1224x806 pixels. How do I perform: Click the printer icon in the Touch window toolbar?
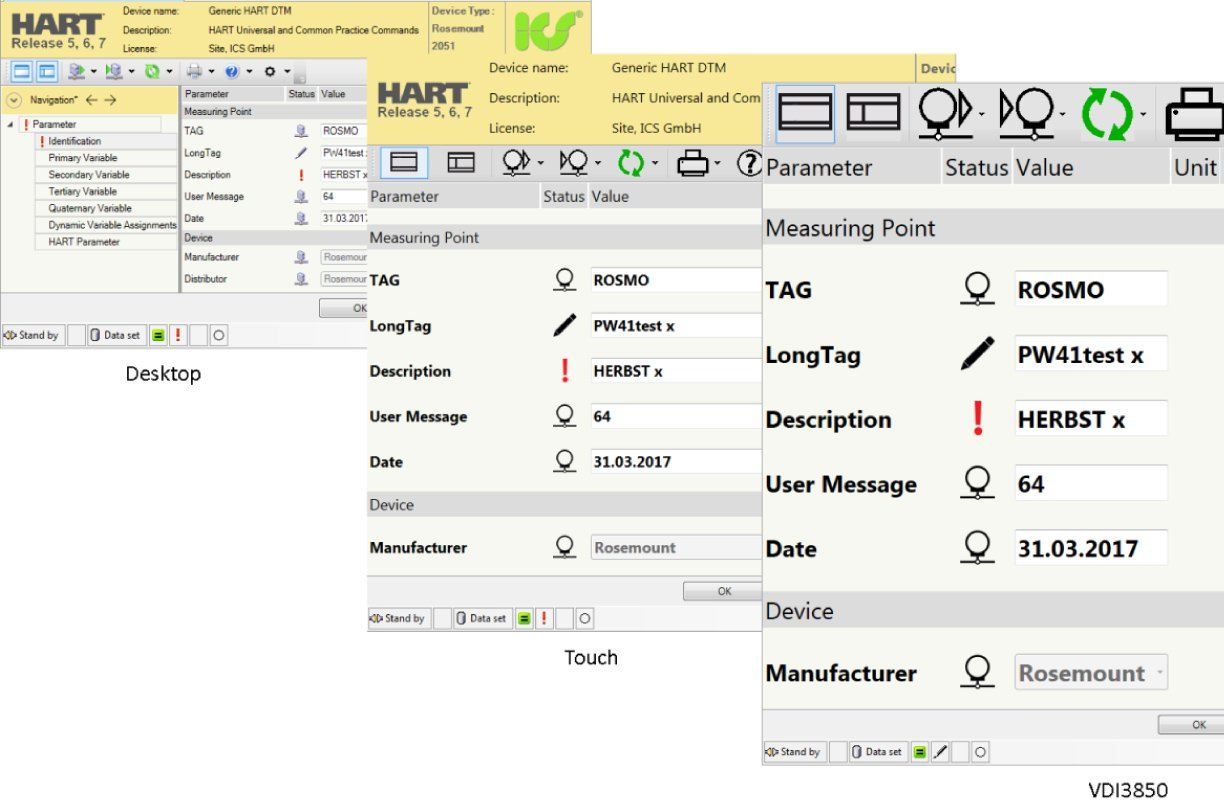pos(692,163)
